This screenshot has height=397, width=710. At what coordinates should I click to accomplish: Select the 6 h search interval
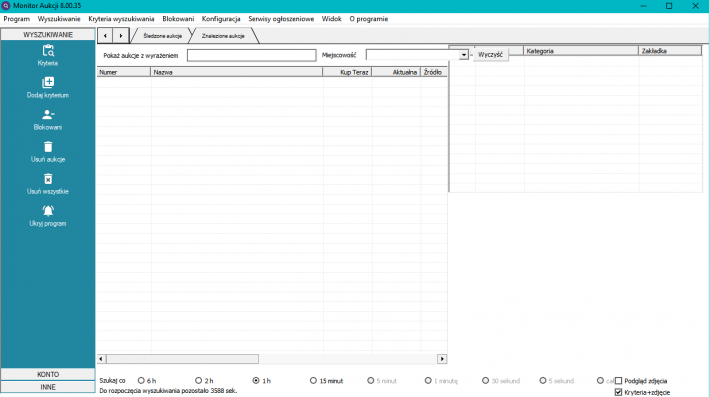point(141,381)
